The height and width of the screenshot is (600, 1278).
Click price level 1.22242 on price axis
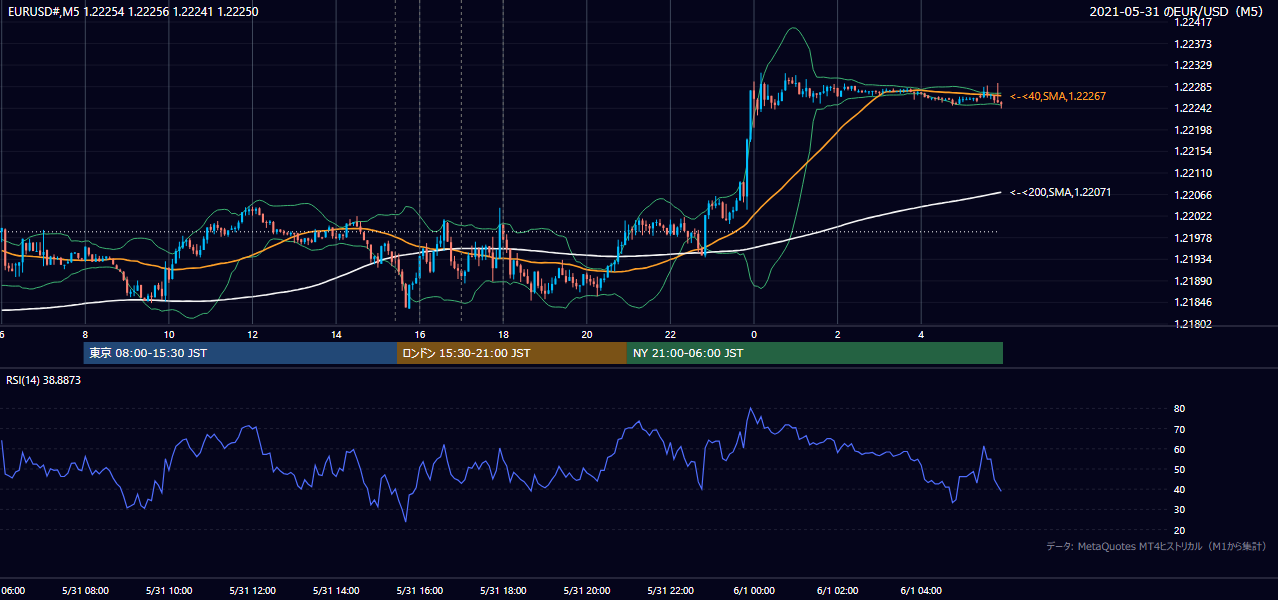click(x=1195, y=108)
